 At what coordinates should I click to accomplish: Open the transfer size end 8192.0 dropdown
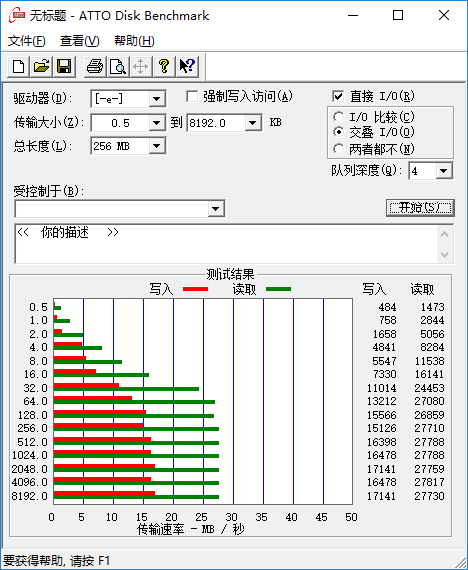coord(253,123)
